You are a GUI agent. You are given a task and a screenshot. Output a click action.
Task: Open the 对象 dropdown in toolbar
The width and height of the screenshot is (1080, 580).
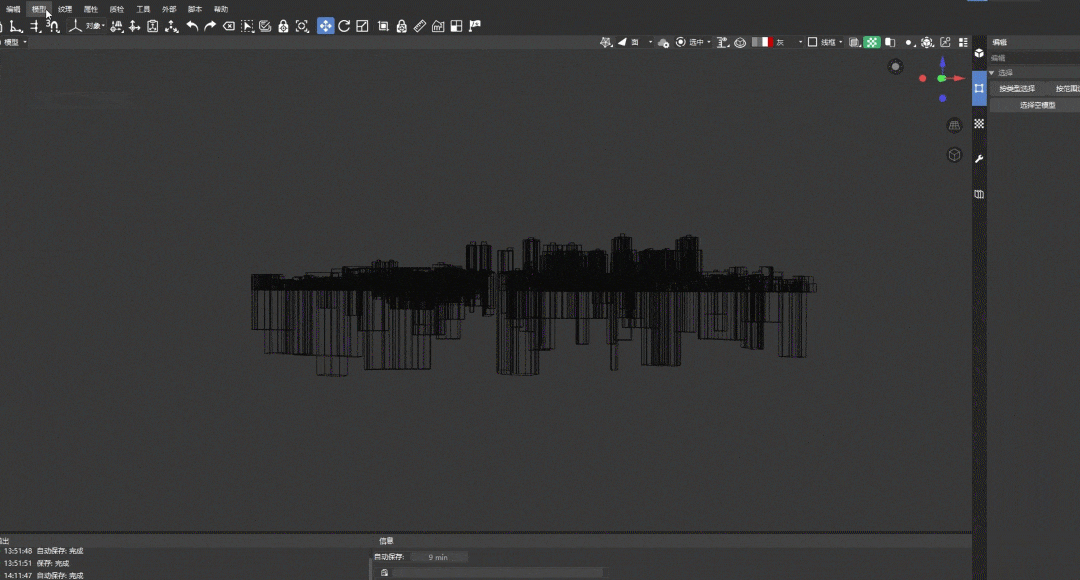coord(94,26)
